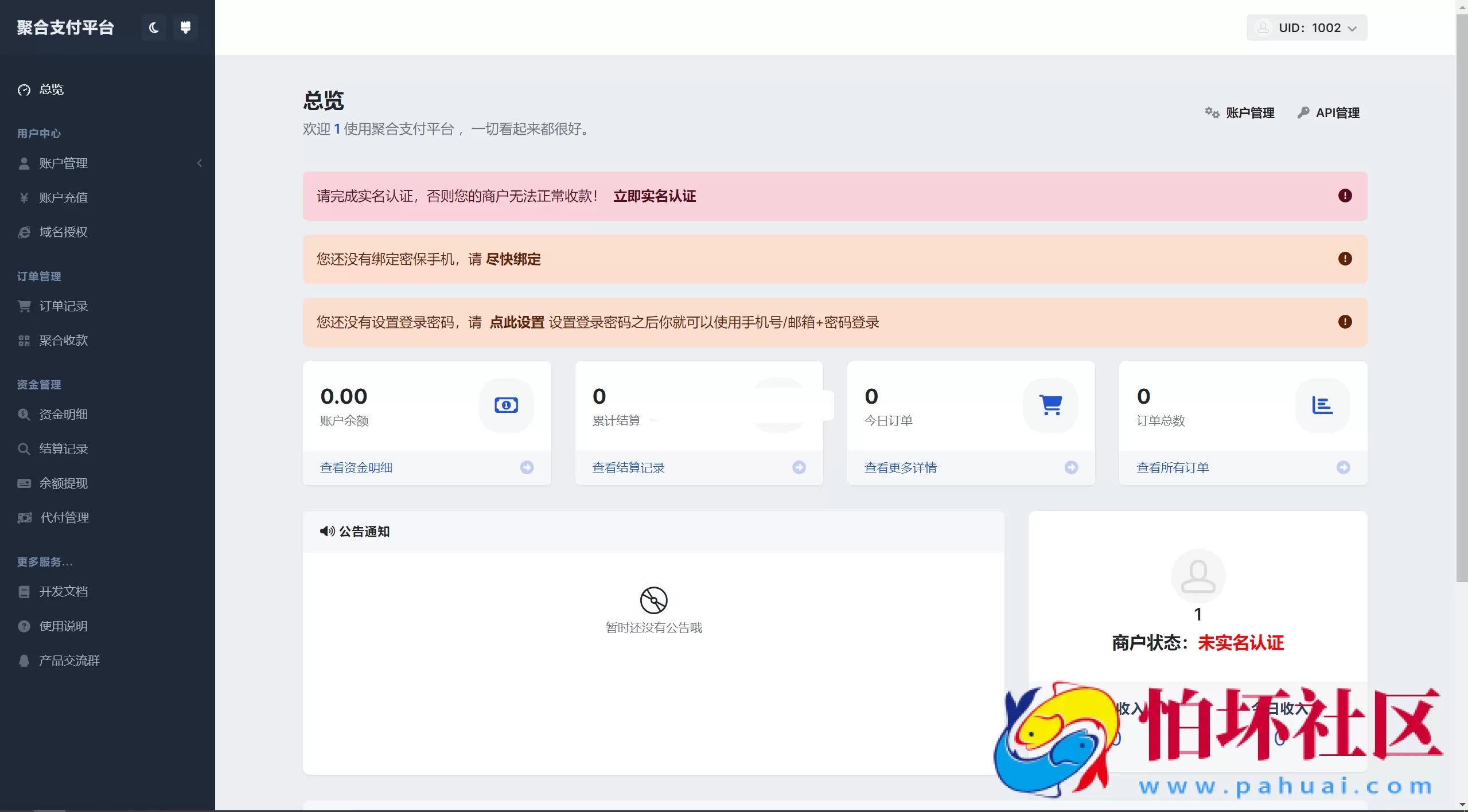This screenshot has width=1468, height=812.
Task: Click the 查看所有订单 link
Action: coord(1173,467)
